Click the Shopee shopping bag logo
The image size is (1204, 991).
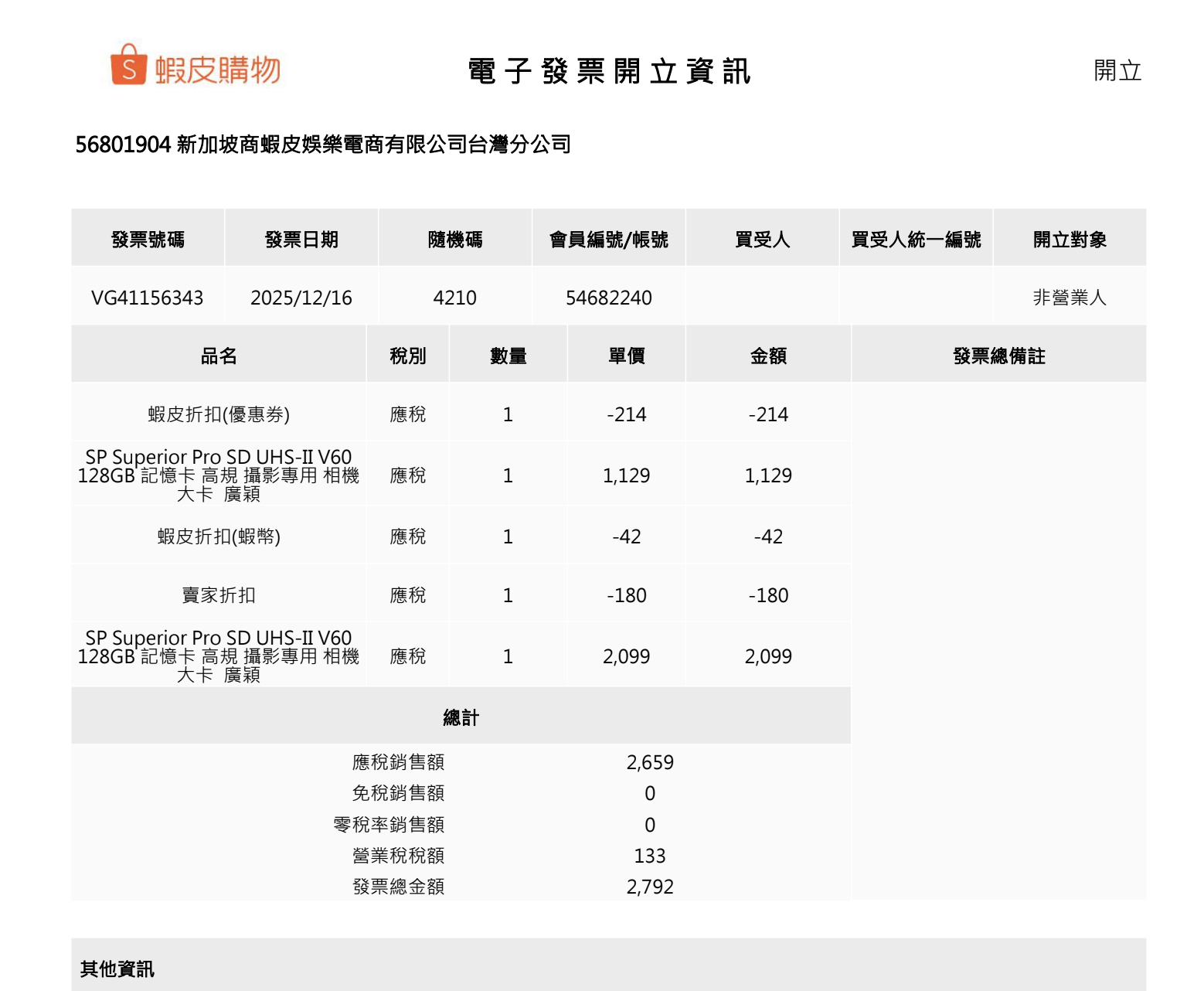(129, 65)
